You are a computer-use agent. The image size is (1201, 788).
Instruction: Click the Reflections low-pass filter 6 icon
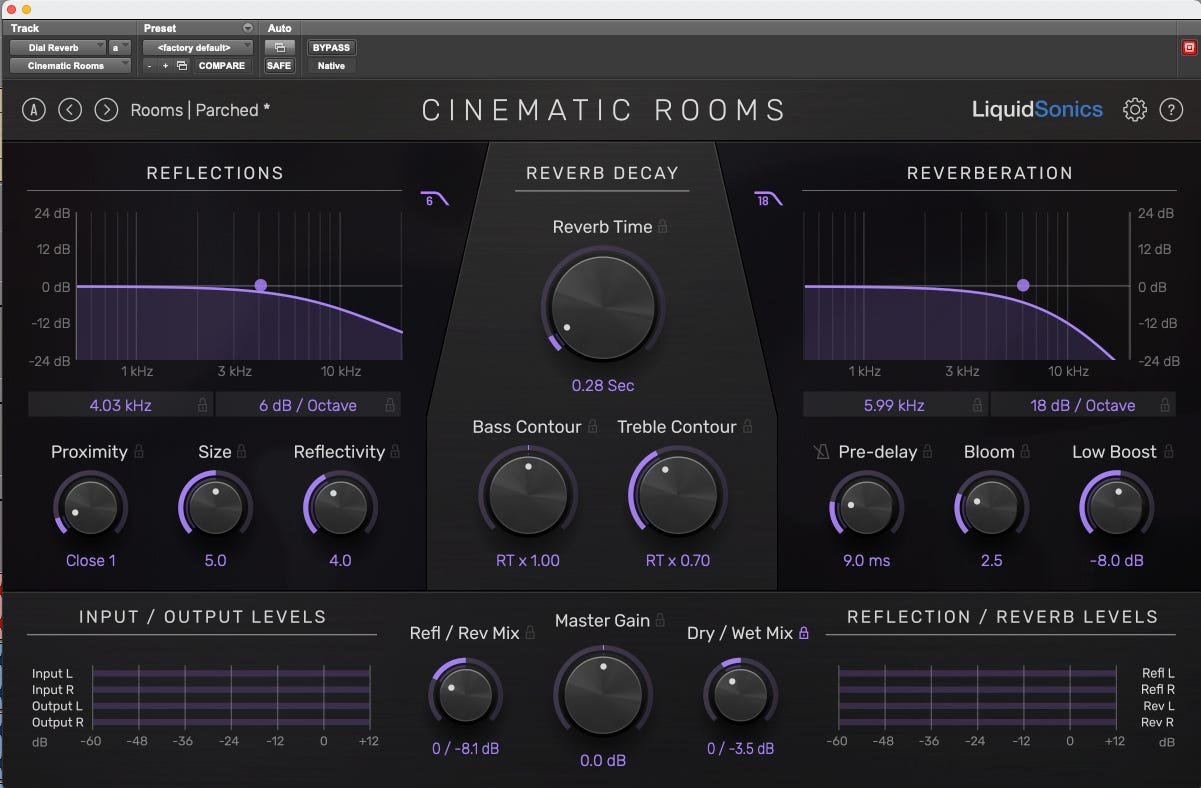pyautogui.click(x=435, y=199)
